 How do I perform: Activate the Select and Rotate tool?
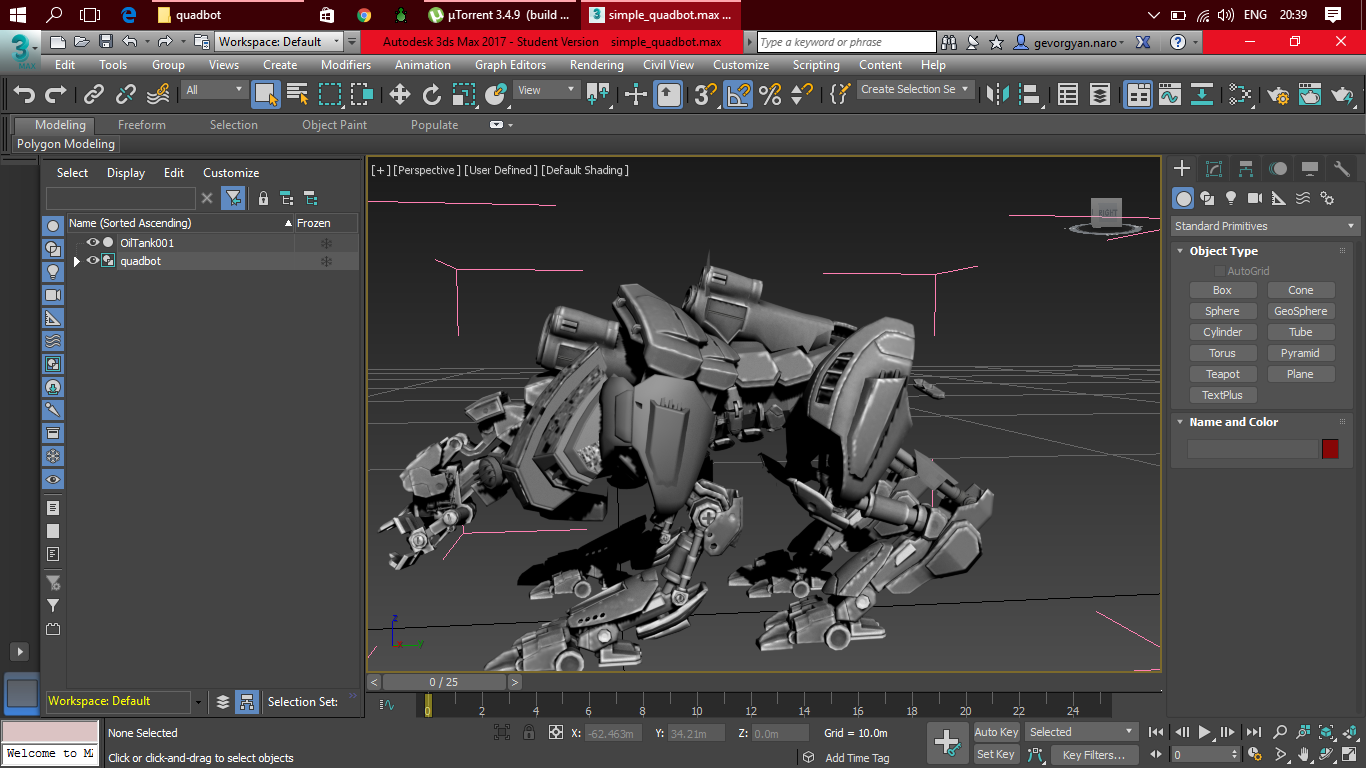click(x=432, y=94)
